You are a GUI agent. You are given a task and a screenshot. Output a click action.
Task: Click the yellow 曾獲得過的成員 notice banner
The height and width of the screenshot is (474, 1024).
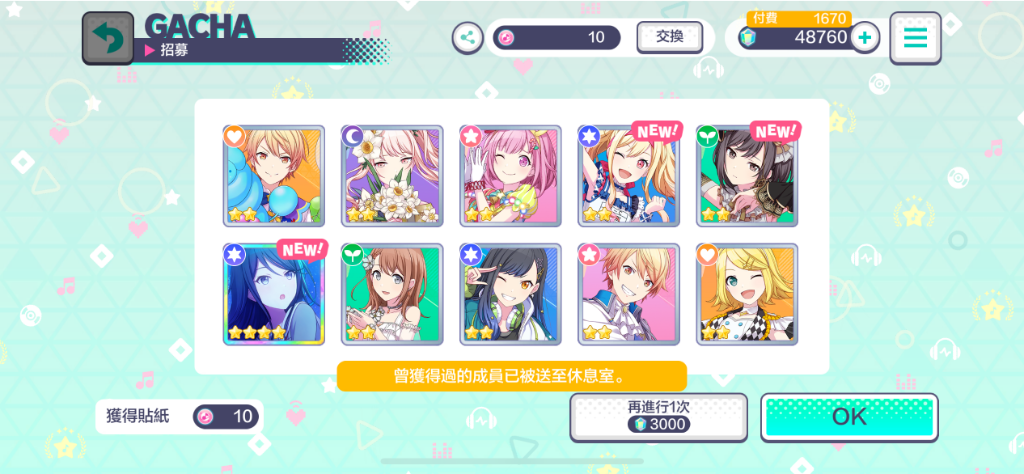pyautogui.click(x=511, y=376)
